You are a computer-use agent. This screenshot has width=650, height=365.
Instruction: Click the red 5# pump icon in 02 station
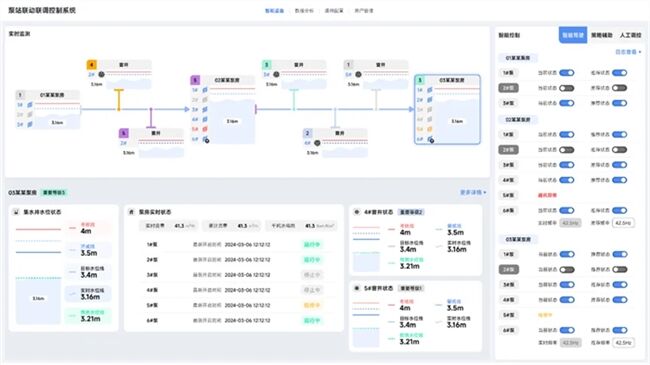pyautogui.click(x=205, y=129)
